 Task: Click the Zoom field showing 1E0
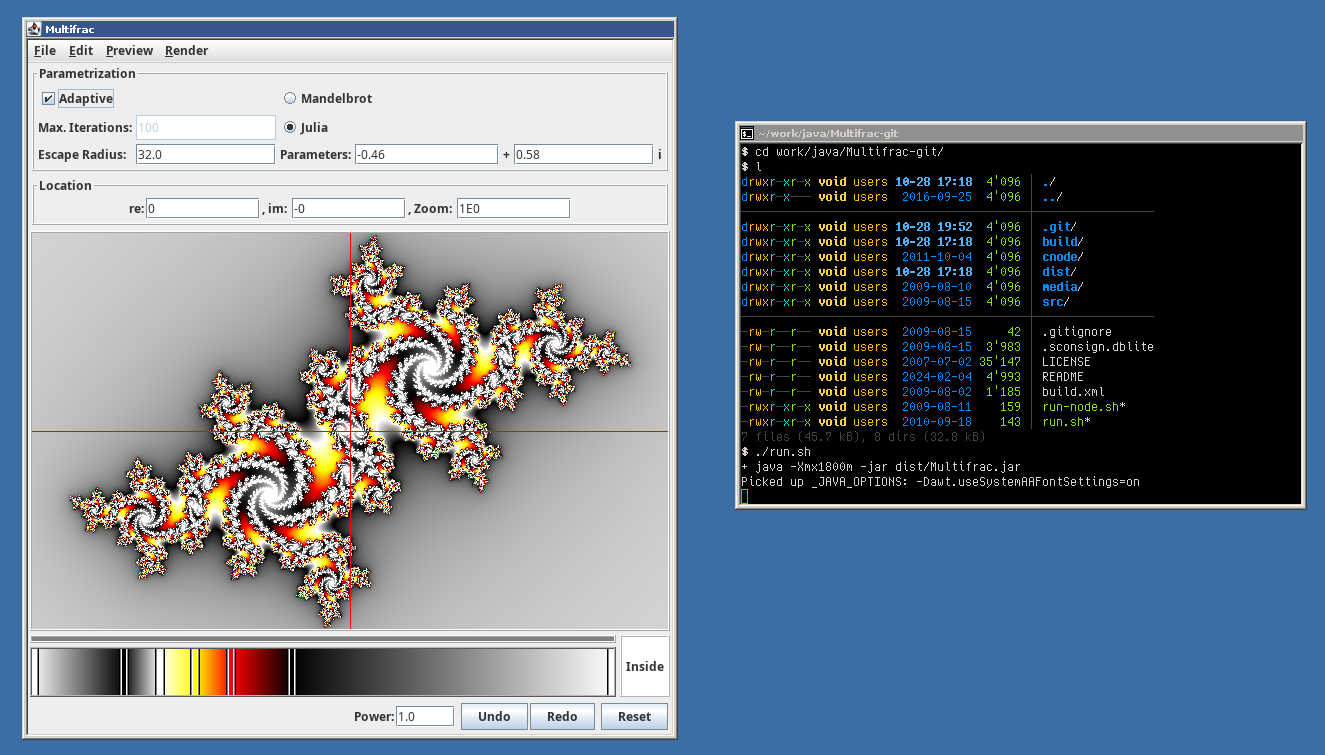click(x=512, y=209)
